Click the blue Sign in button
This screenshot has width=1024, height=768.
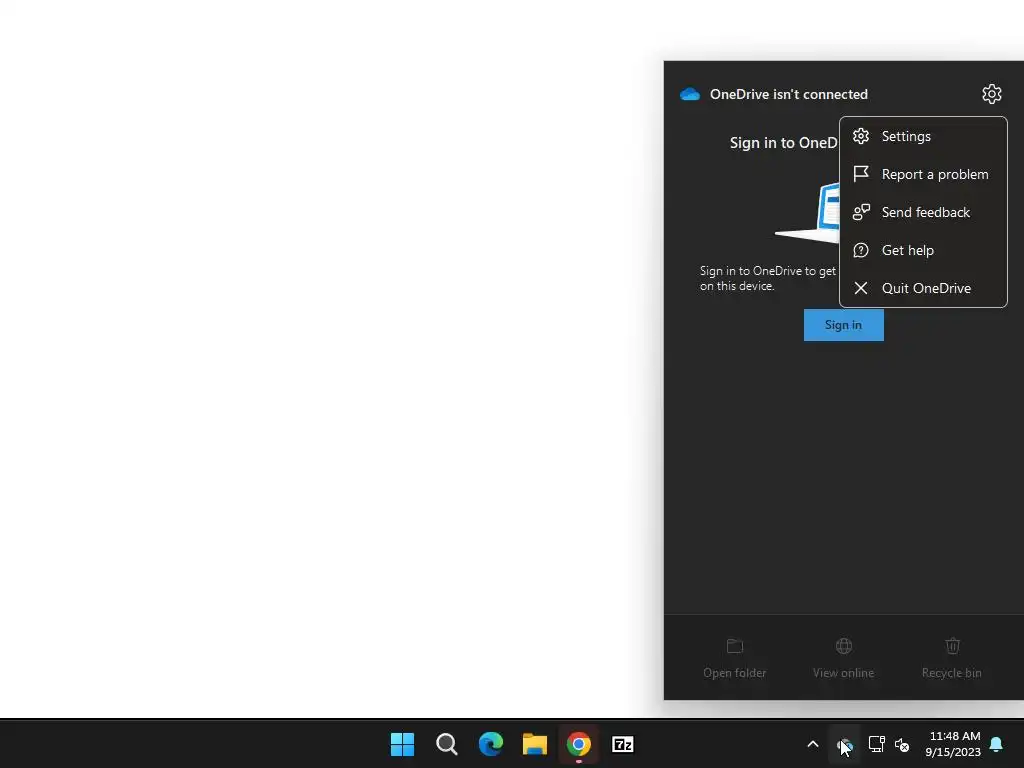pyautogui.click(x=843, y=325)
